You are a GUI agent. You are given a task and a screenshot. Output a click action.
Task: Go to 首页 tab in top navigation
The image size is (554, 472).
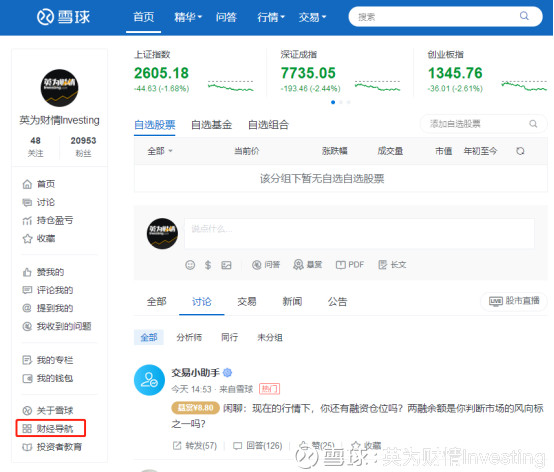[143, 17]
